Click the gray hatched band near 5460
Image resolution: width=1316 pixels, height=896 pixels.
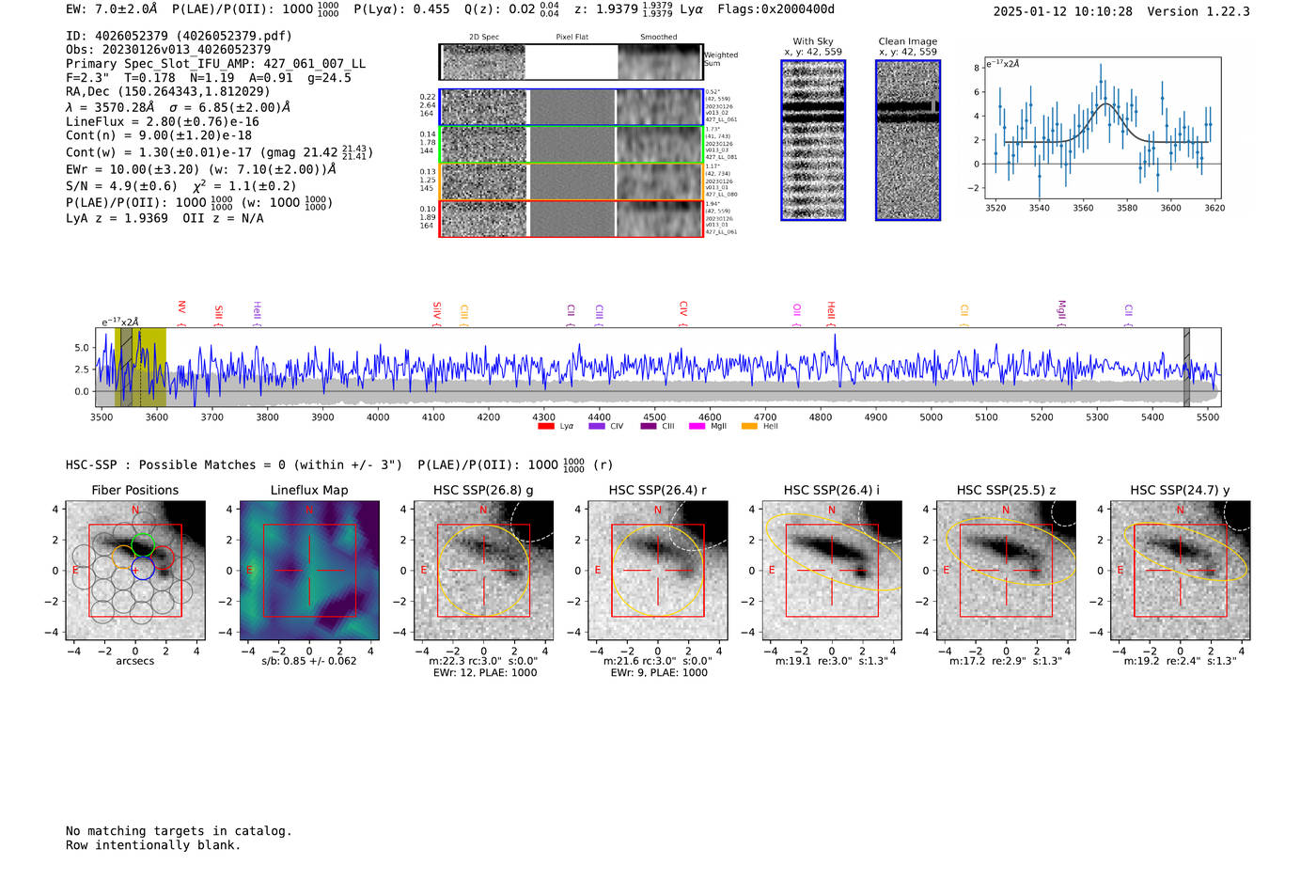click(1186, 367)
